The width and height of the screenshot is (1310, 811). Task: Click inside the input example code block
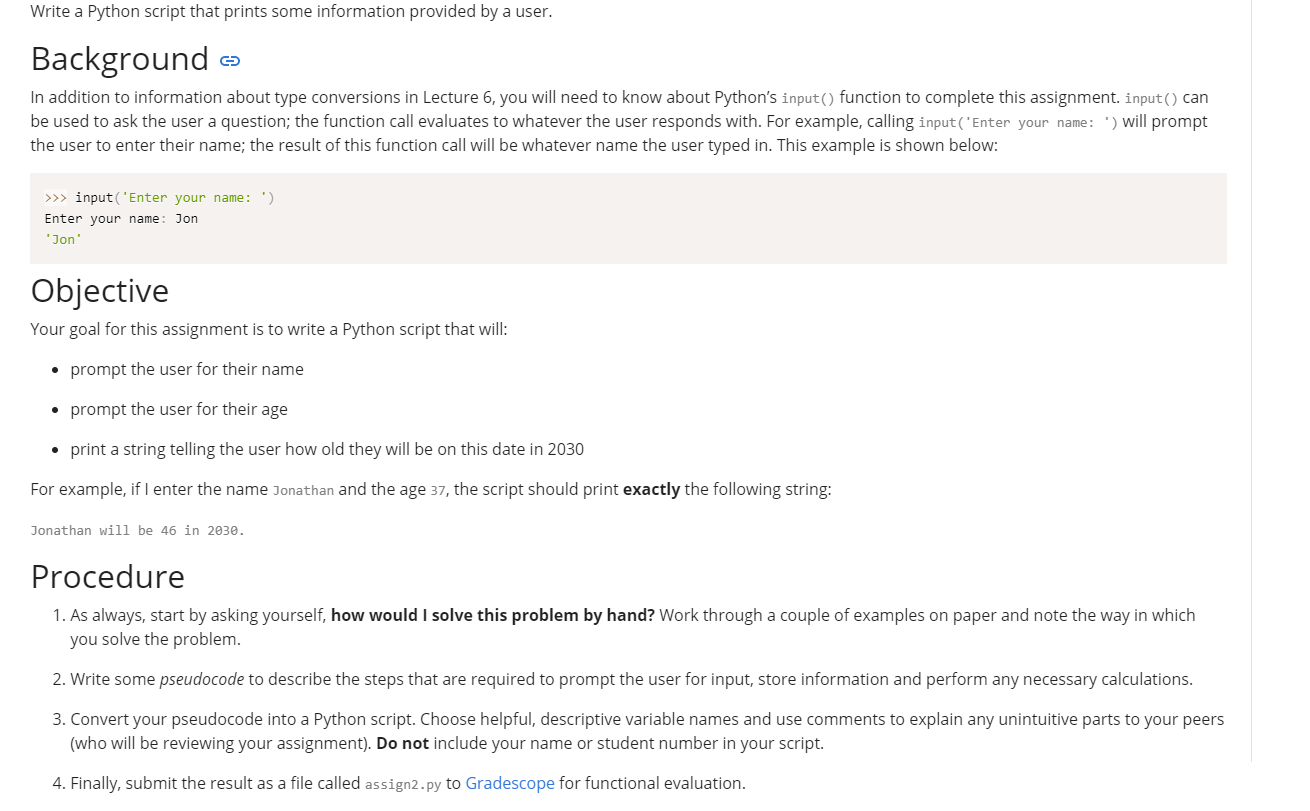tap(628, 218)
